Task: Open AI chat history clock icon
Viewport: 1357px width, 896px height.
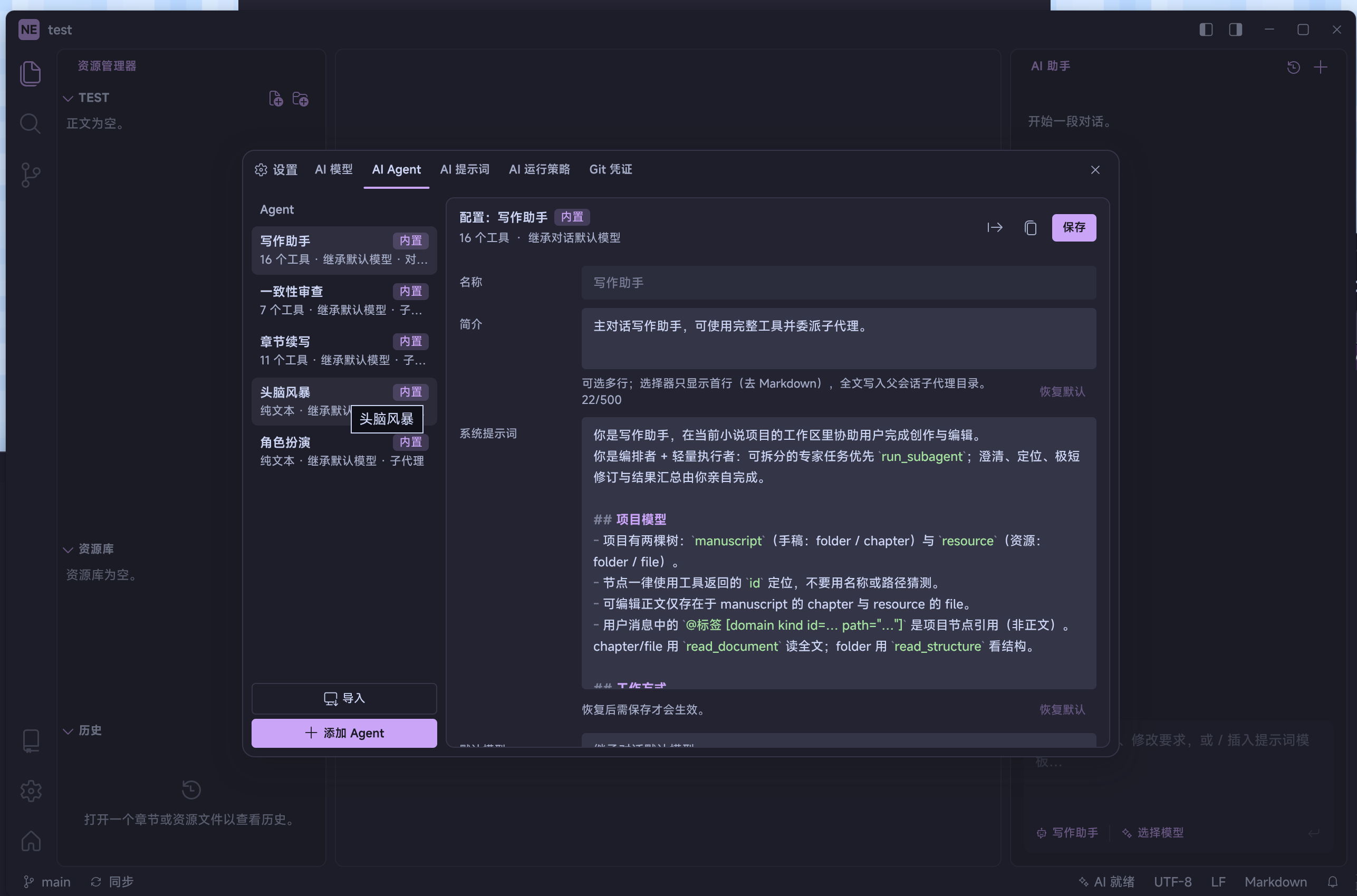Action: (x=1294, y=68)
